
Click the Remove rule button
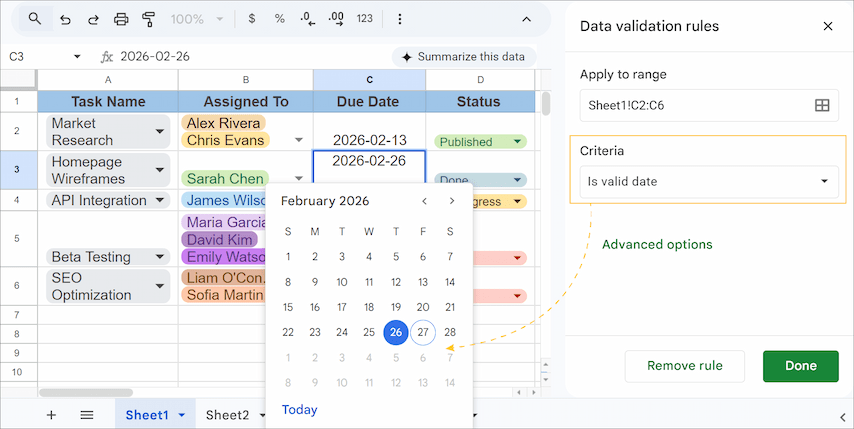pyautogui.click(x=685, y=366)
